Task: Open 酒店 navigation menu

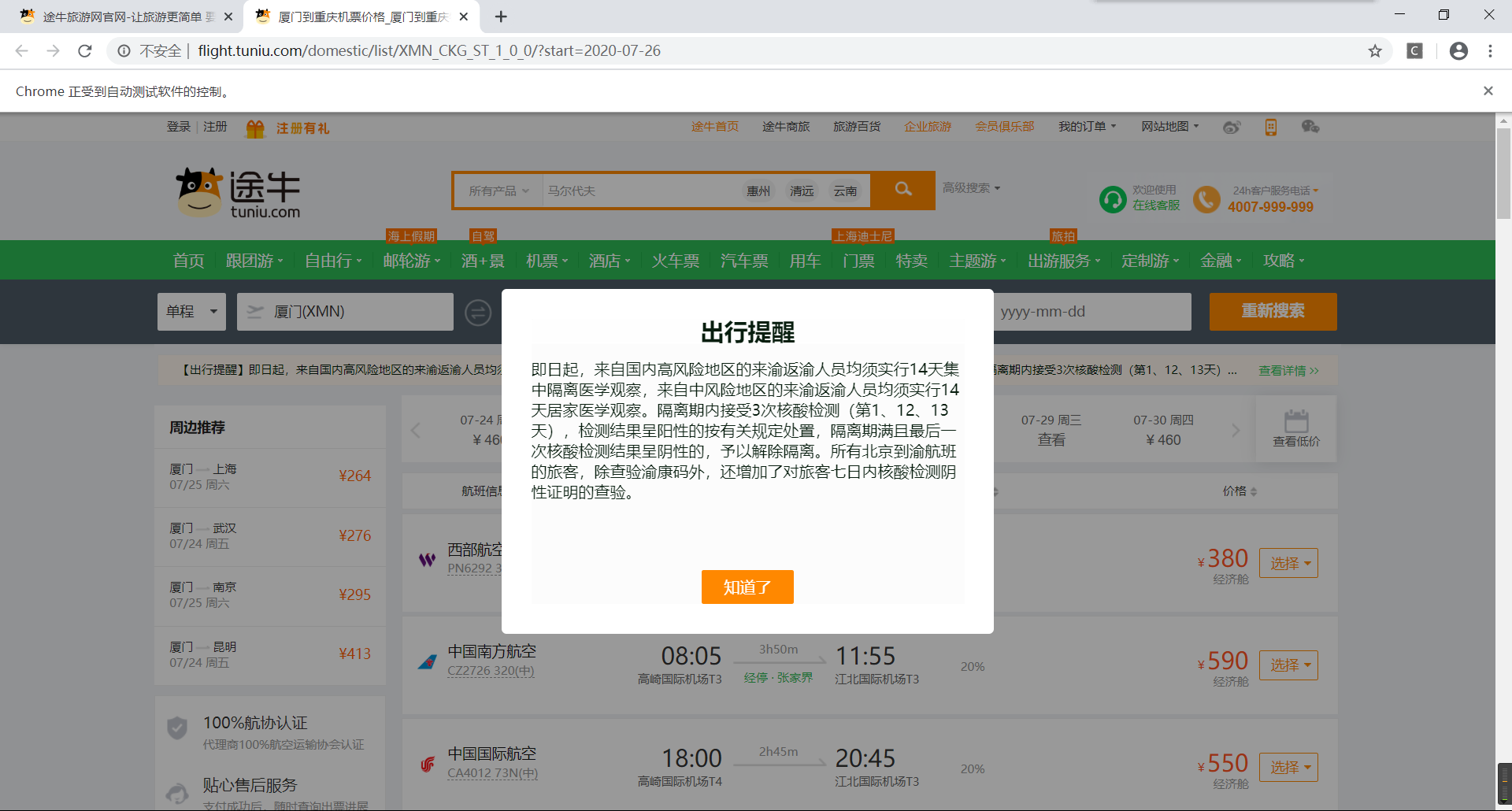Action: click(610, 261)
